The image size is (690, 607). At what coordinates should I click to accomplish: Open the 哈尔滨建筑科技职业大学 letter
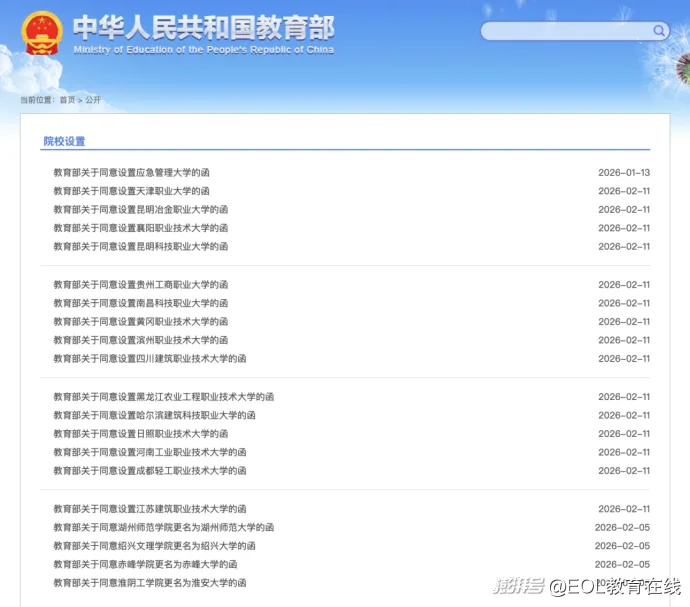coord(154,415)
